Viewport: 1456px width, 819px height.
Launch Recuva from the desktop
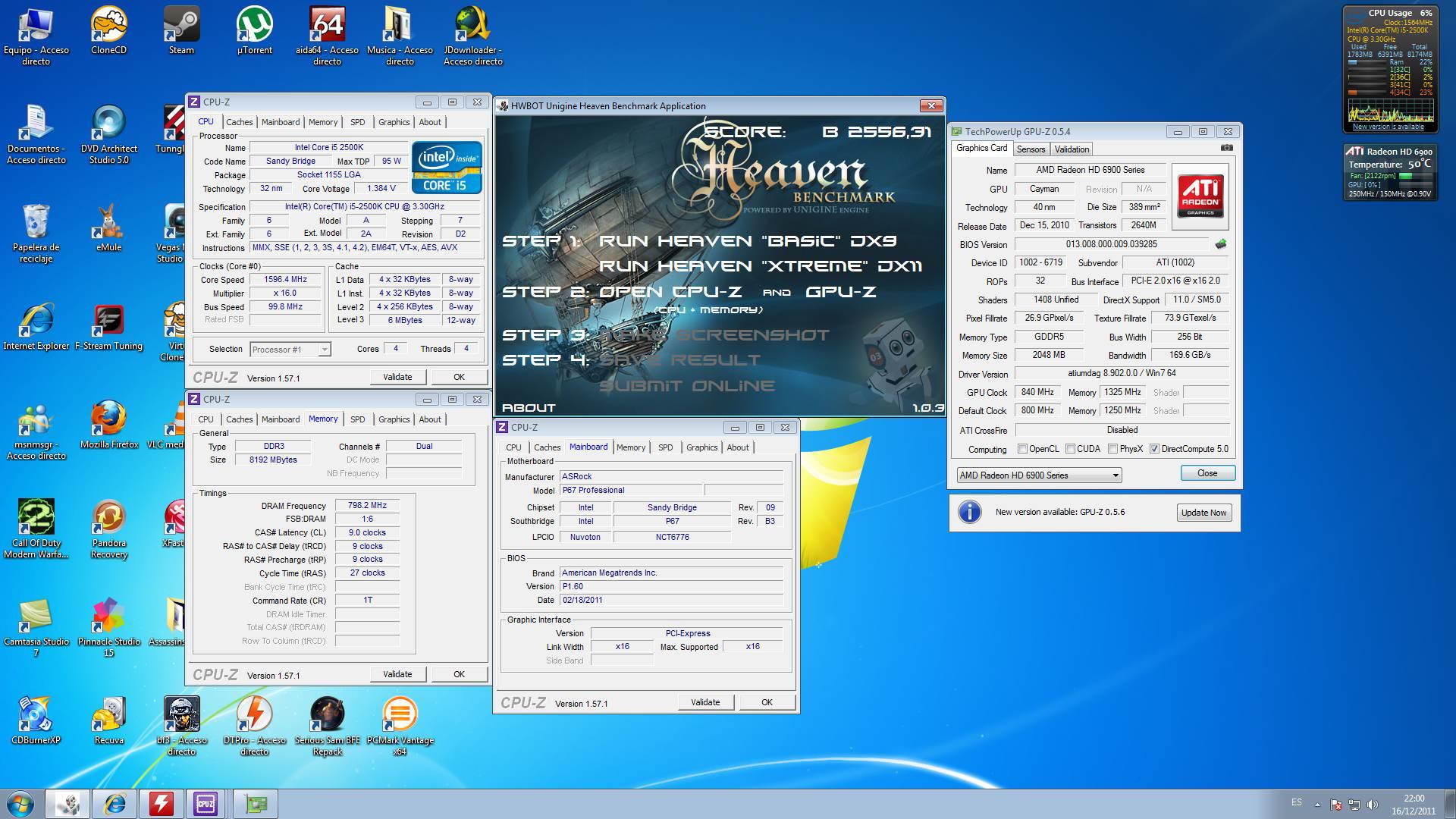[108, 721]
